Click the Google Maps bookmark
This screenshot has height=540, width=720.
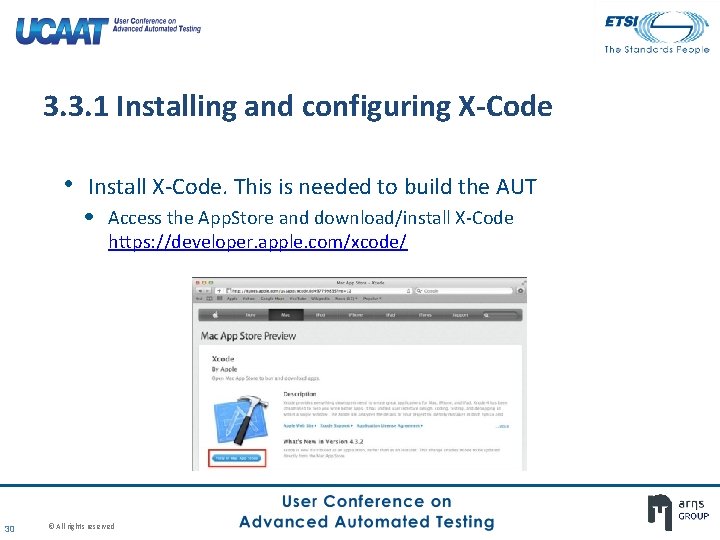272,298
